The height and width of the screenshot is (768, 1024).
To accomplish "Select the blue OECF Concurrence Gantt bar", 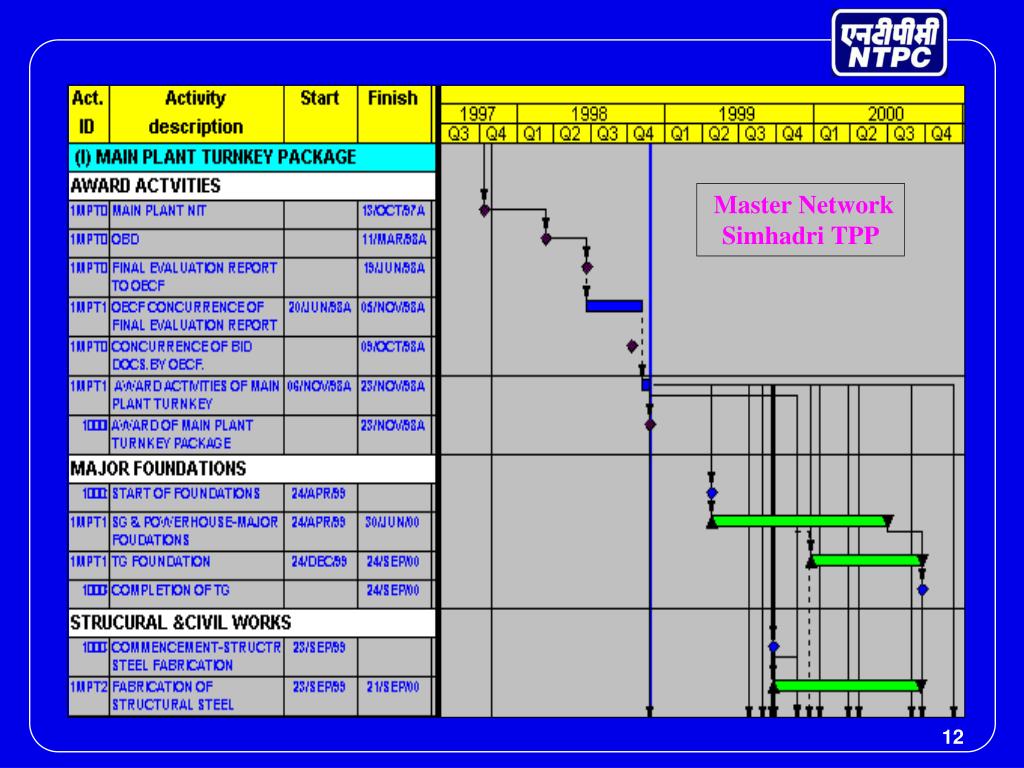I will click(x=614, y=306).
